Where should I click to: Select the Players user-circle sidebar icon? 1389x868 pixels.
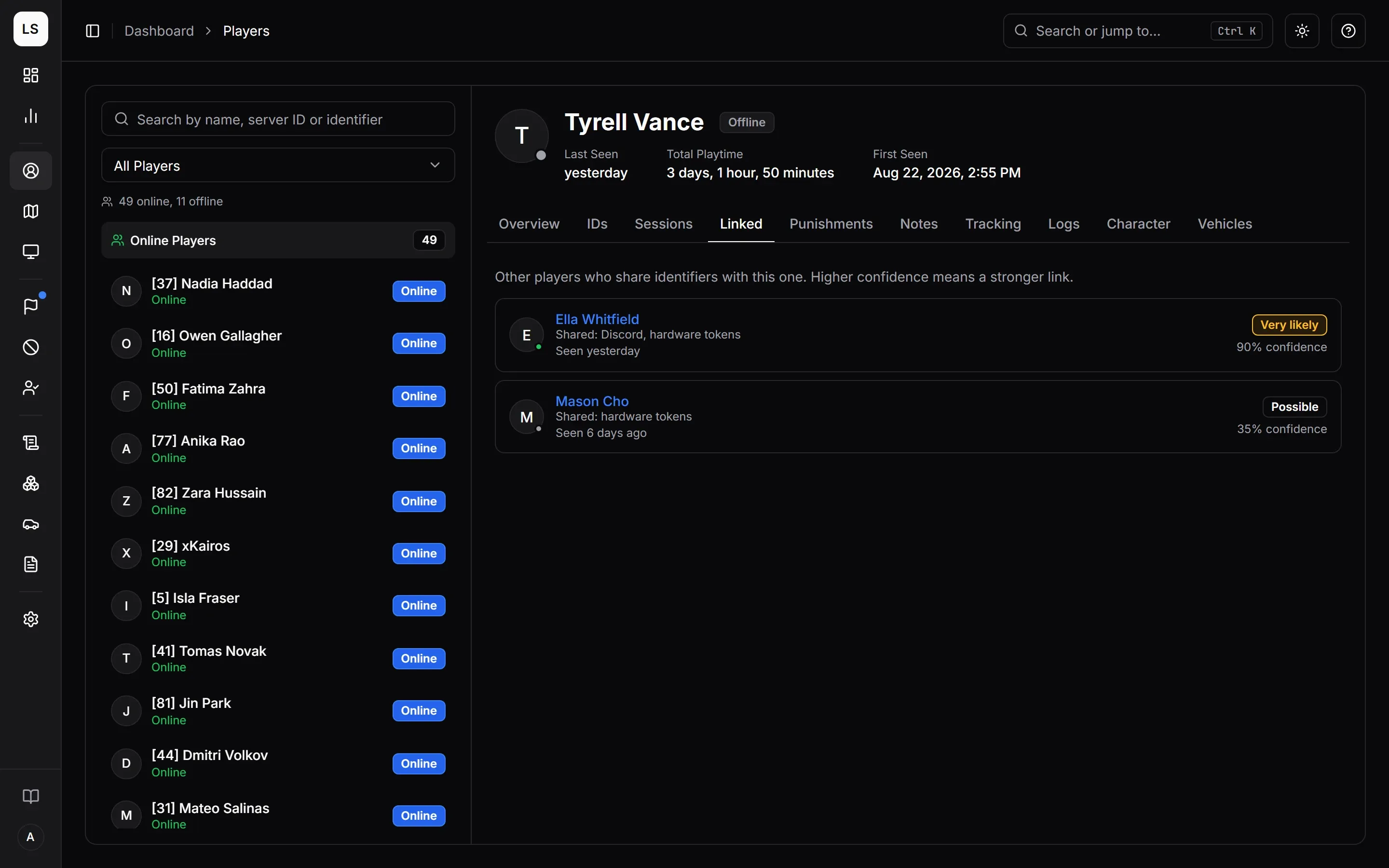[30, 171]
